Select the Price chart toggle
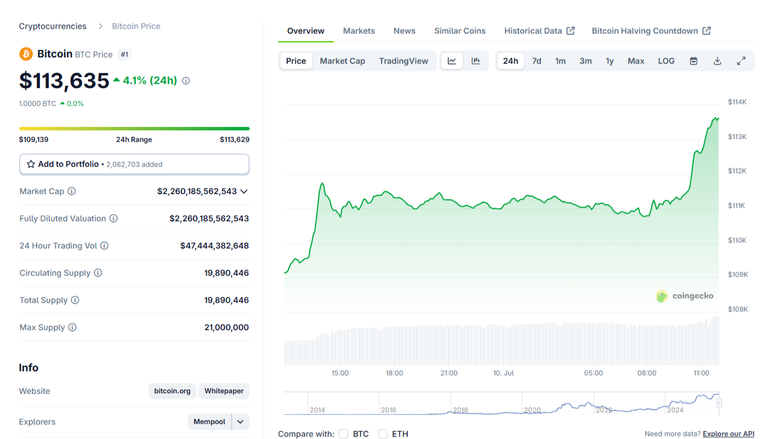This screenshot has width=768, height=439. (296, 61)
